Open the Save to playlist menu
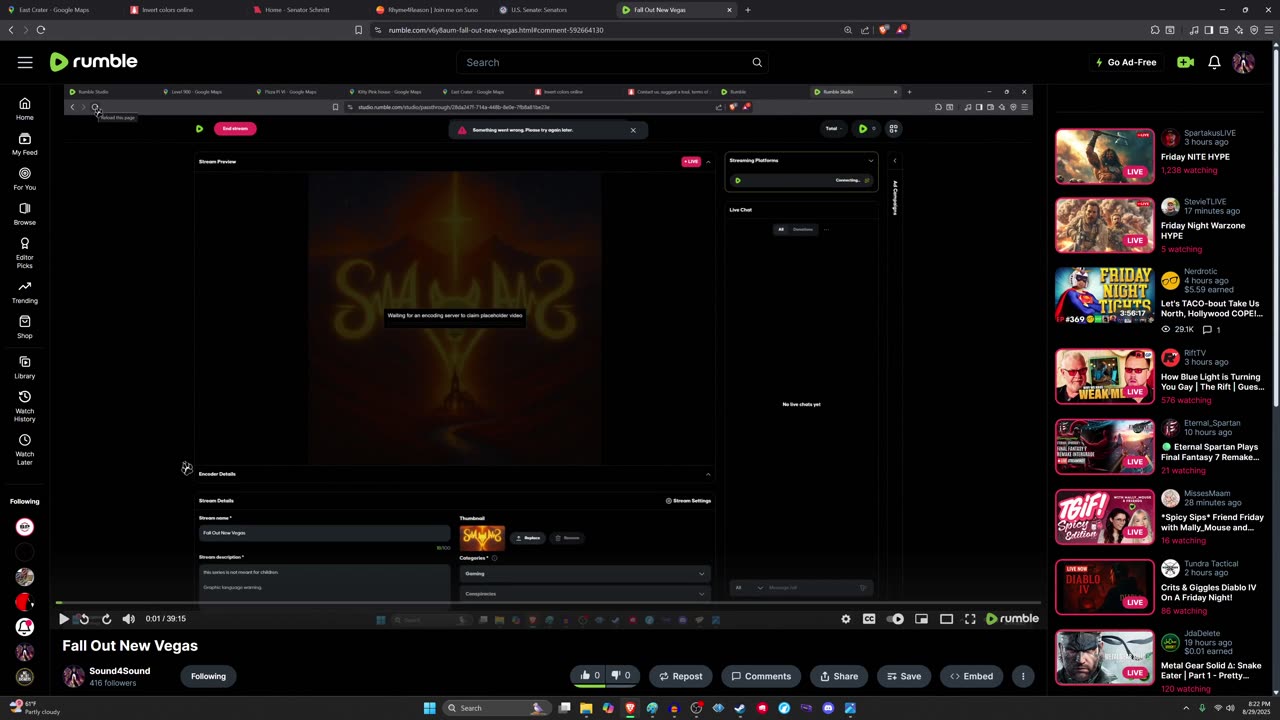 click(x=903, y=676)
